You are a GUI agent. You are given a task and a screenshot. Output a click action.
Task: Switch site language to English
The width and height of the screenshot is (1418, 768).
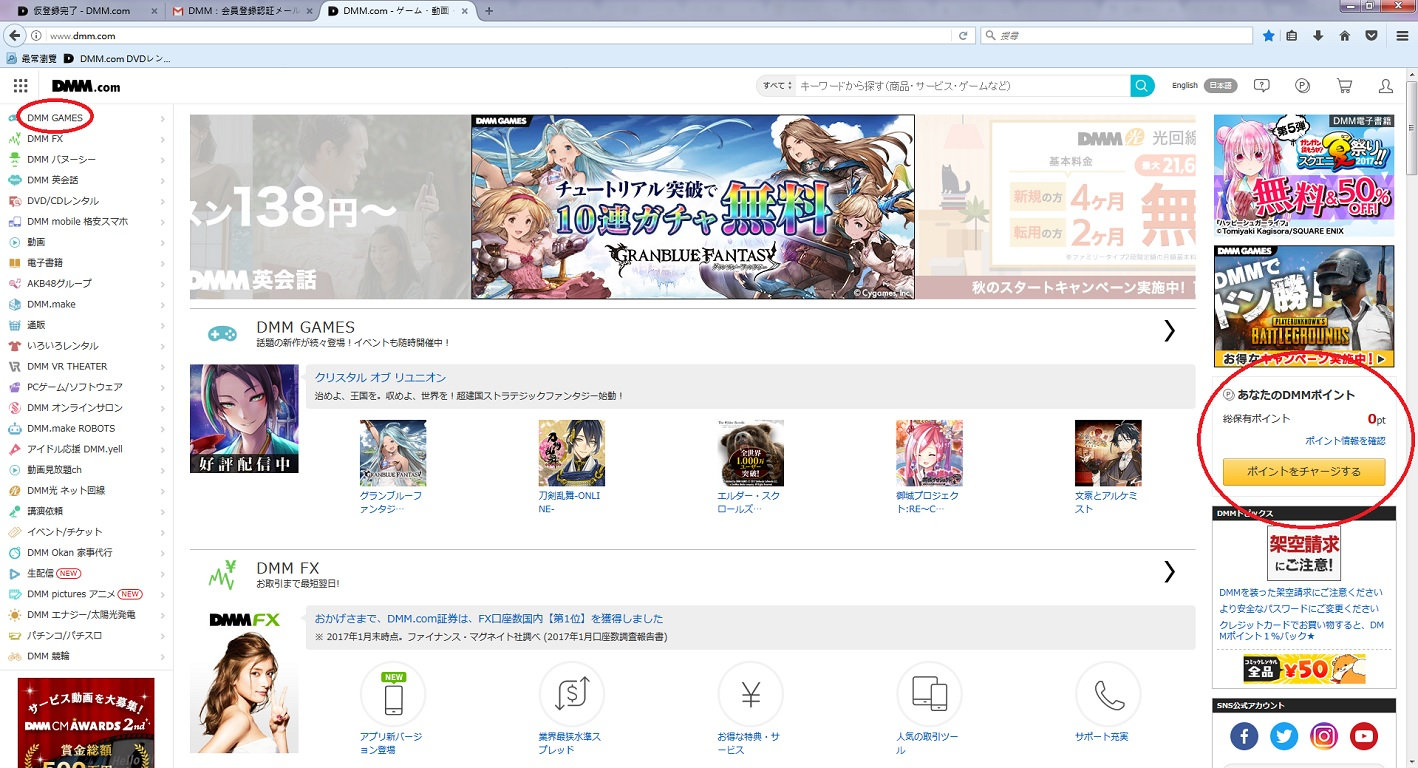click(1185, 86)
